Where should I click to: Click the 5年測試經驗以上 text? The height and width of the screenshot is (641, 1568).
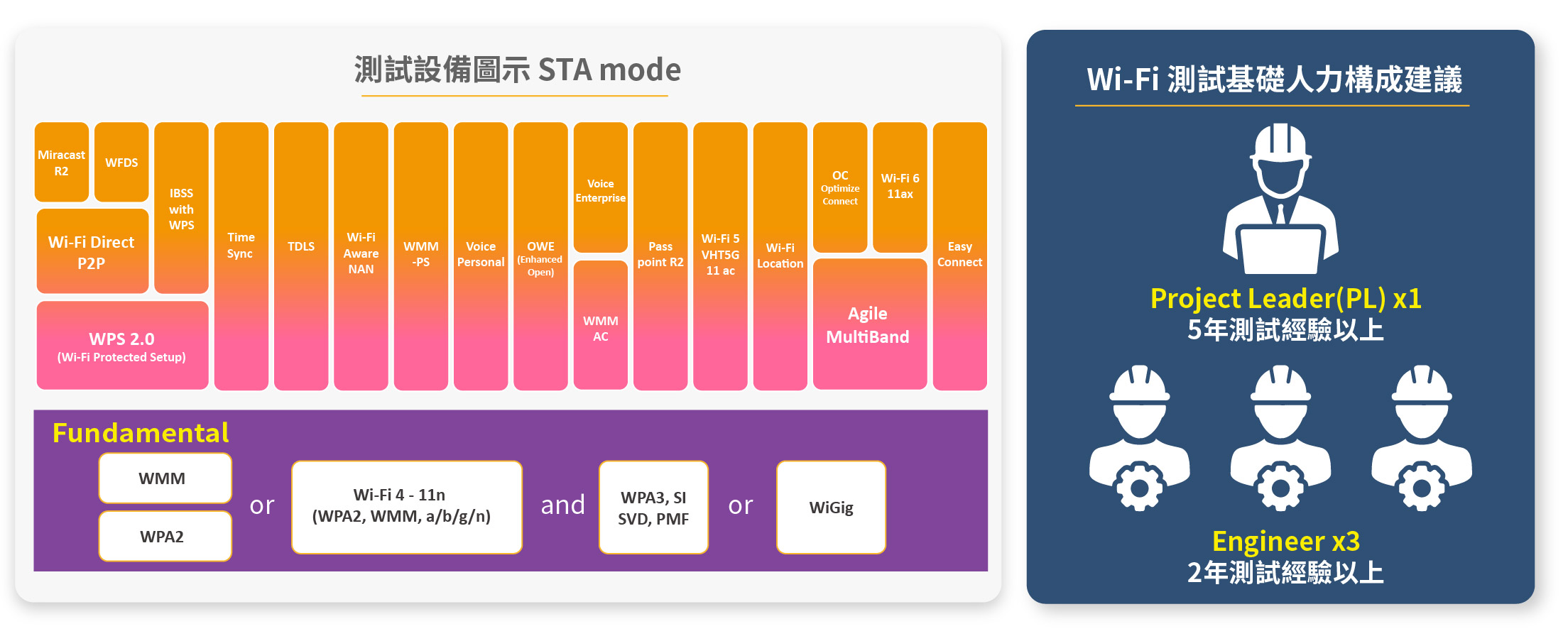point(1285,330)
